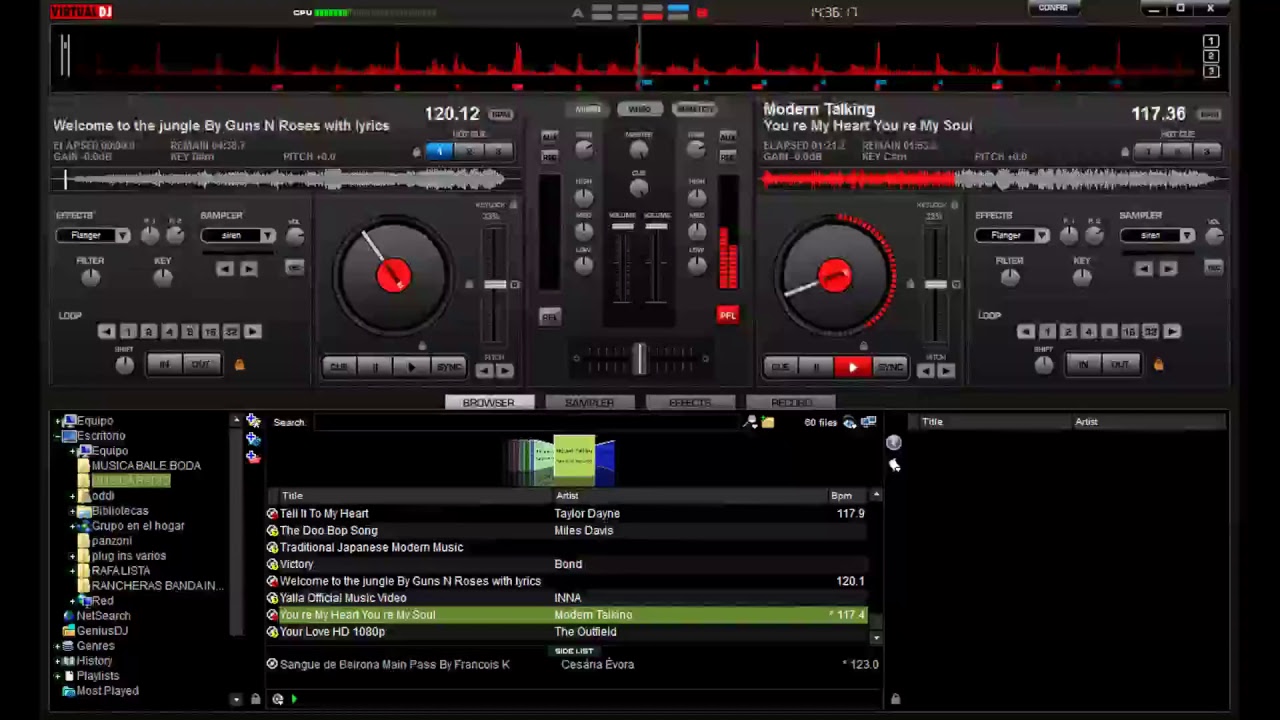
Task: Switch to the RECORD tab
Action: click(791, 402)
